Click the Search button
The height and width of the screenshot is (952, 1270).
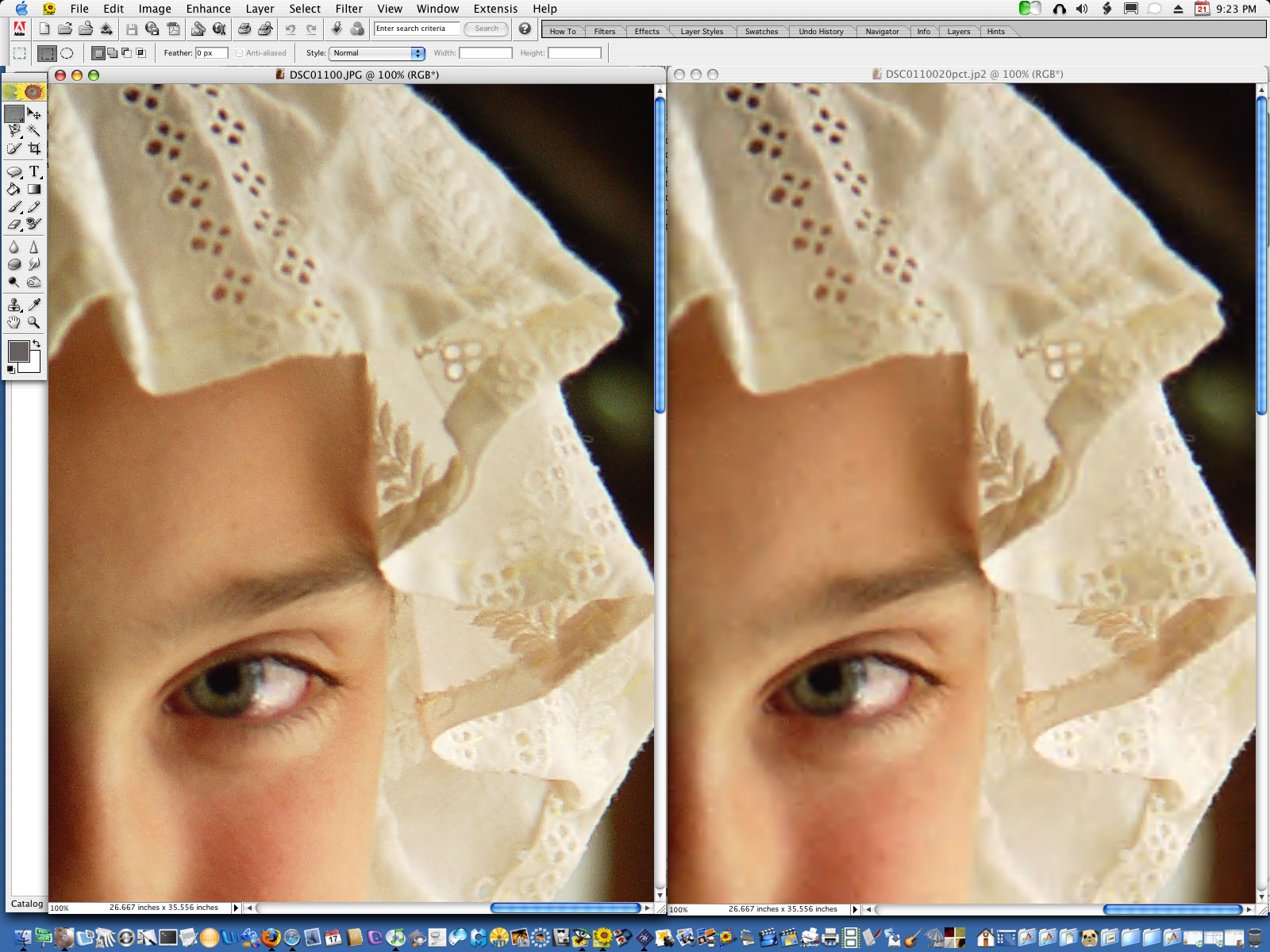click(486, 29)
